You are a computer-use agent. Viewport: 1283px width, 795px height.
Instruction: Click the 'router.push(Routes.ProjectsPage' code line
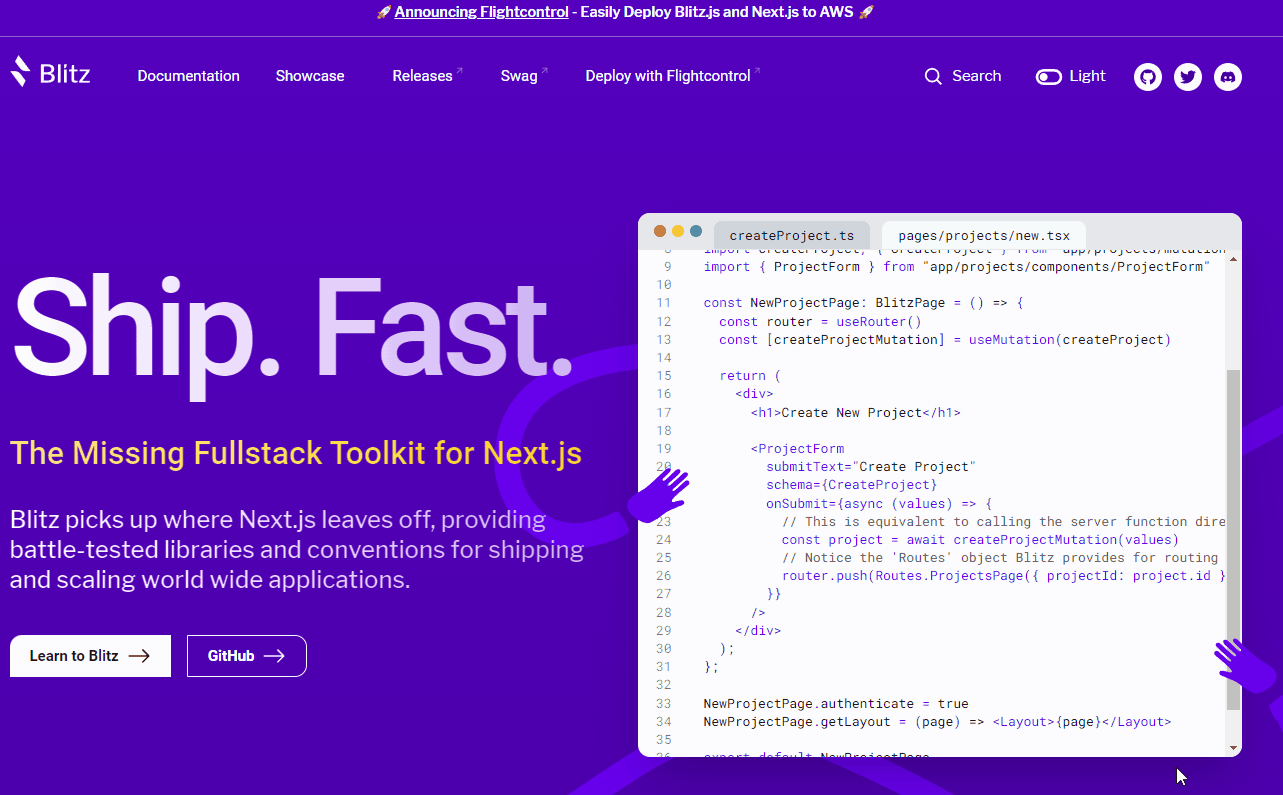pos(1004,576)
